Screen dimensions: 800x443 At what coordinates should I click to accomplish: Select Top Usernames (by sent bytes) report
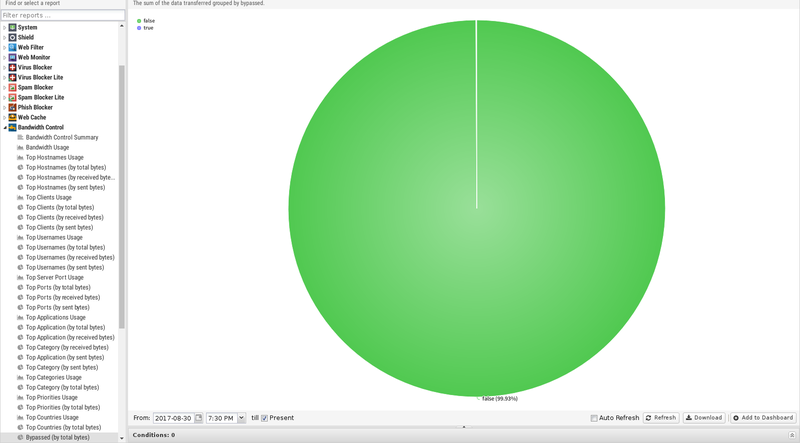coord(65,267)
